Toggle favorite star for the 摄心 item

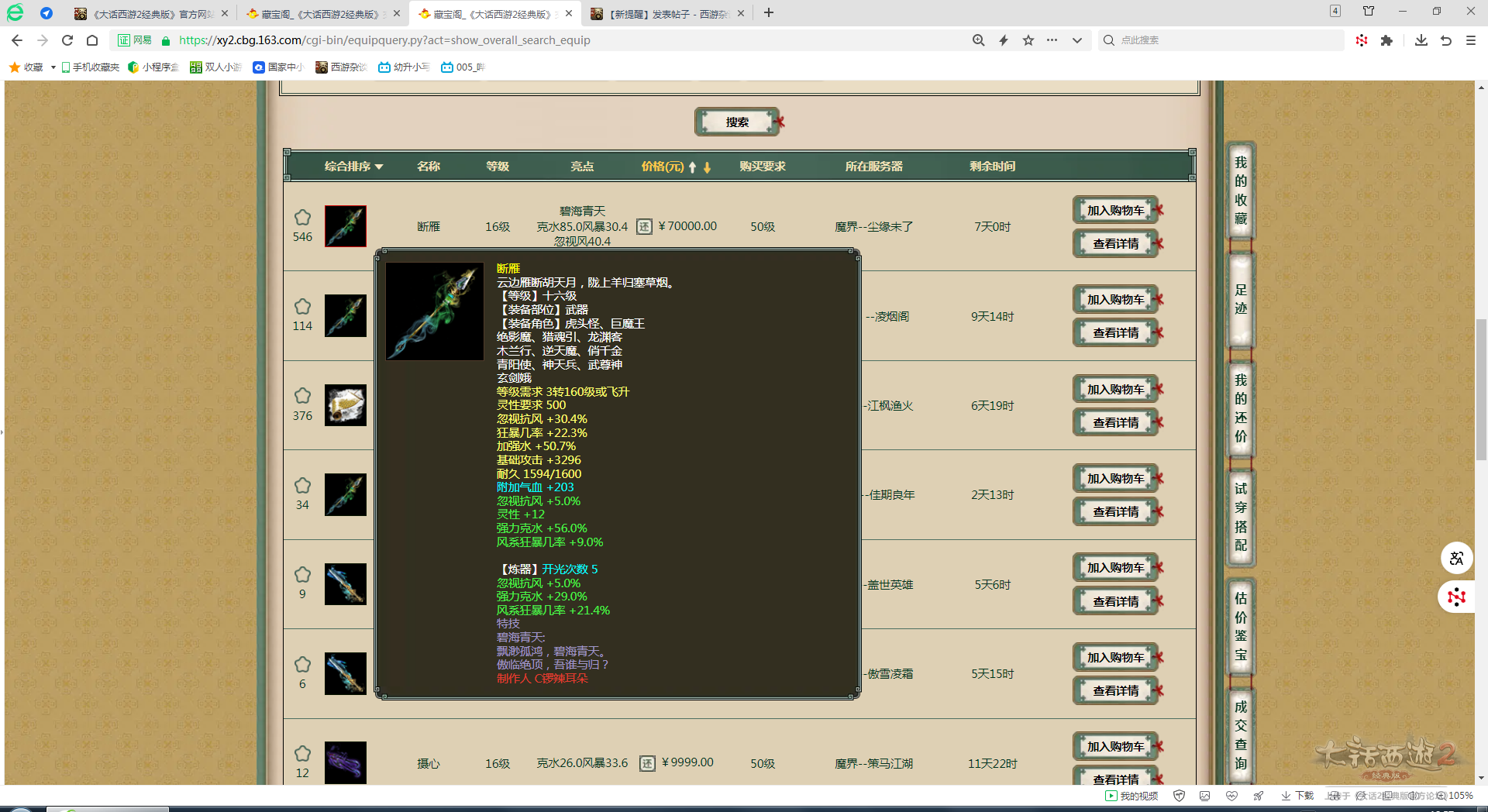click(302, 754)
